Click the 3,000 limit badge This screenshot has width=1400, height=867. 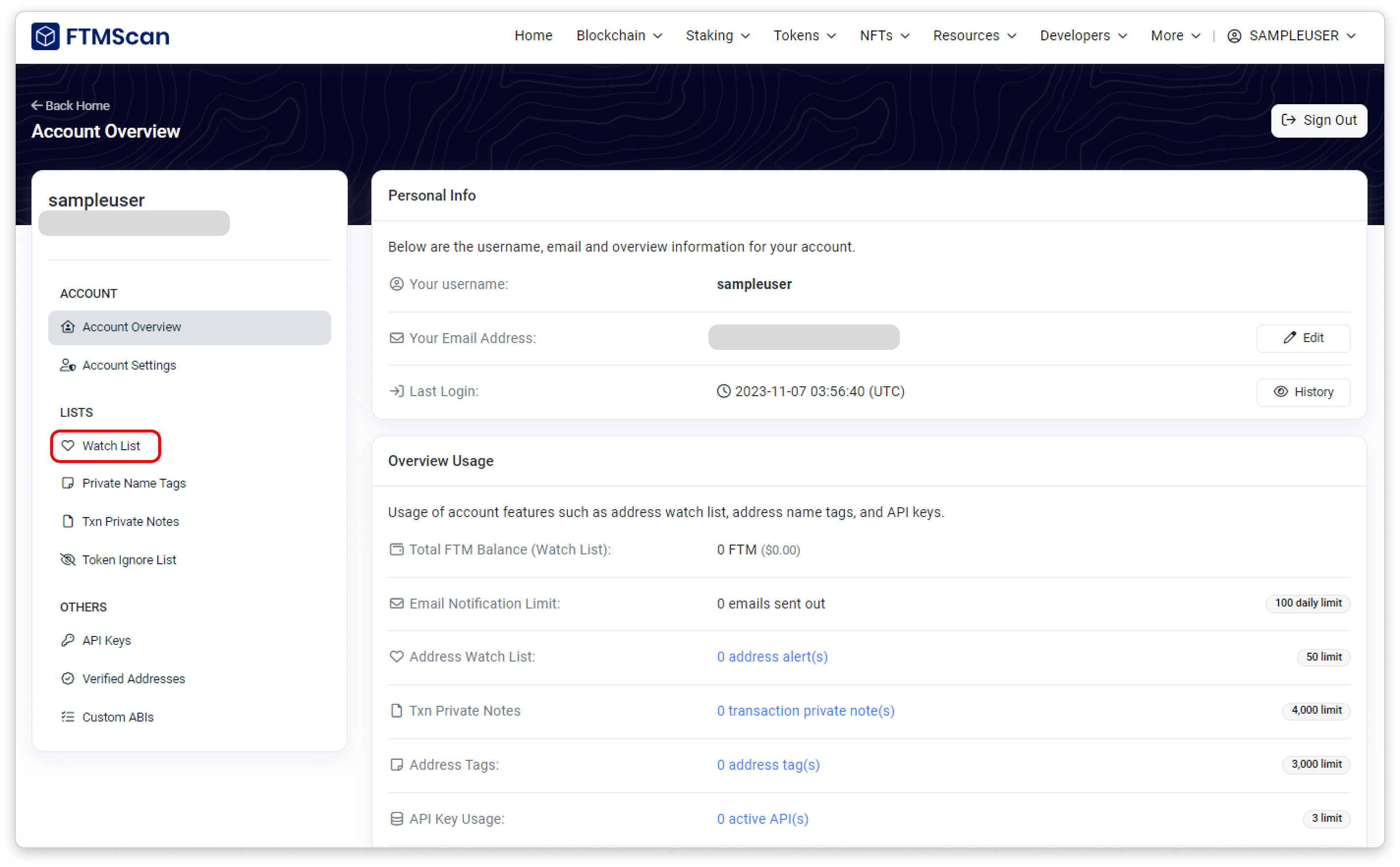coord(1316,764)
